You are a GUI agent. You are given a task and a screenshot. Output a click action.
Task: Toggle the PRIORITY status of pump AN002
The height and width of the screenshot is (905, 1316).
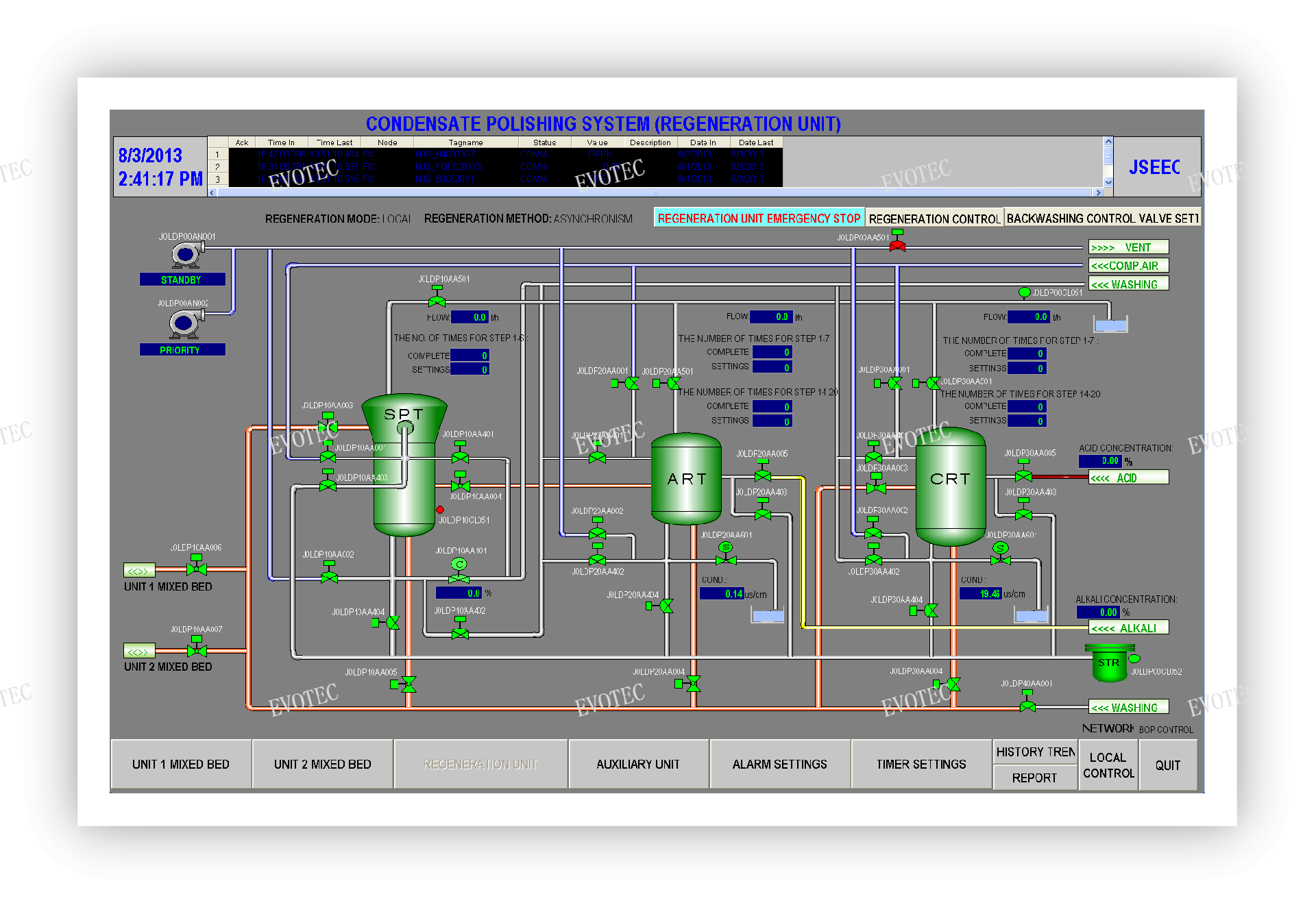click(x=182, y=349)
